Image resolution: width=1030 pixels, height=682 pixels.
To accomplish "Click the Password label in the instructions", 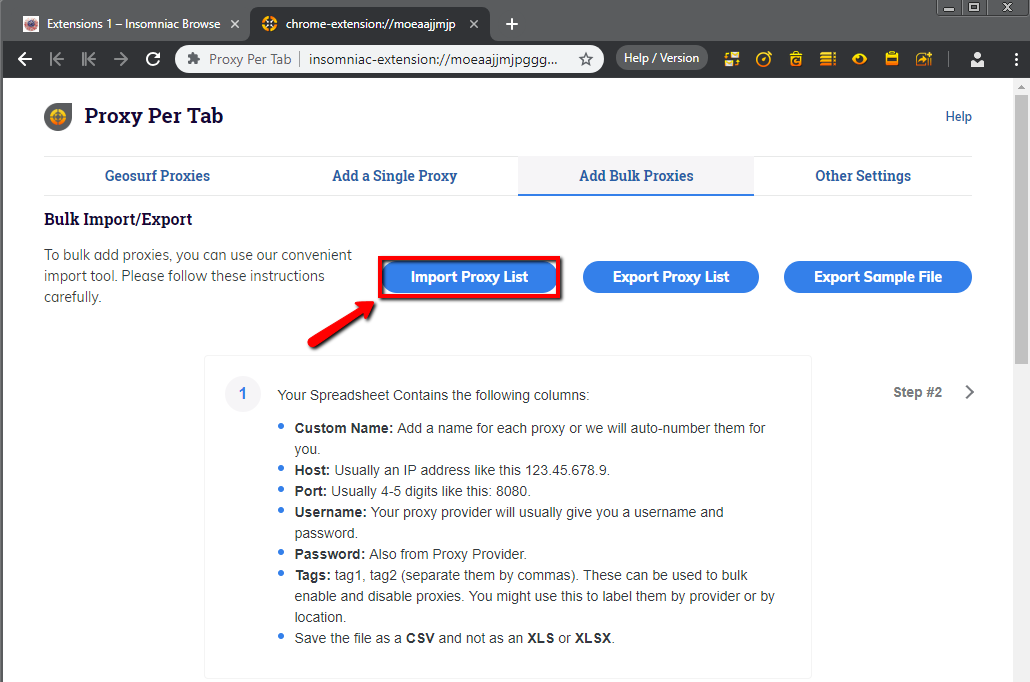I will point(330,555).
